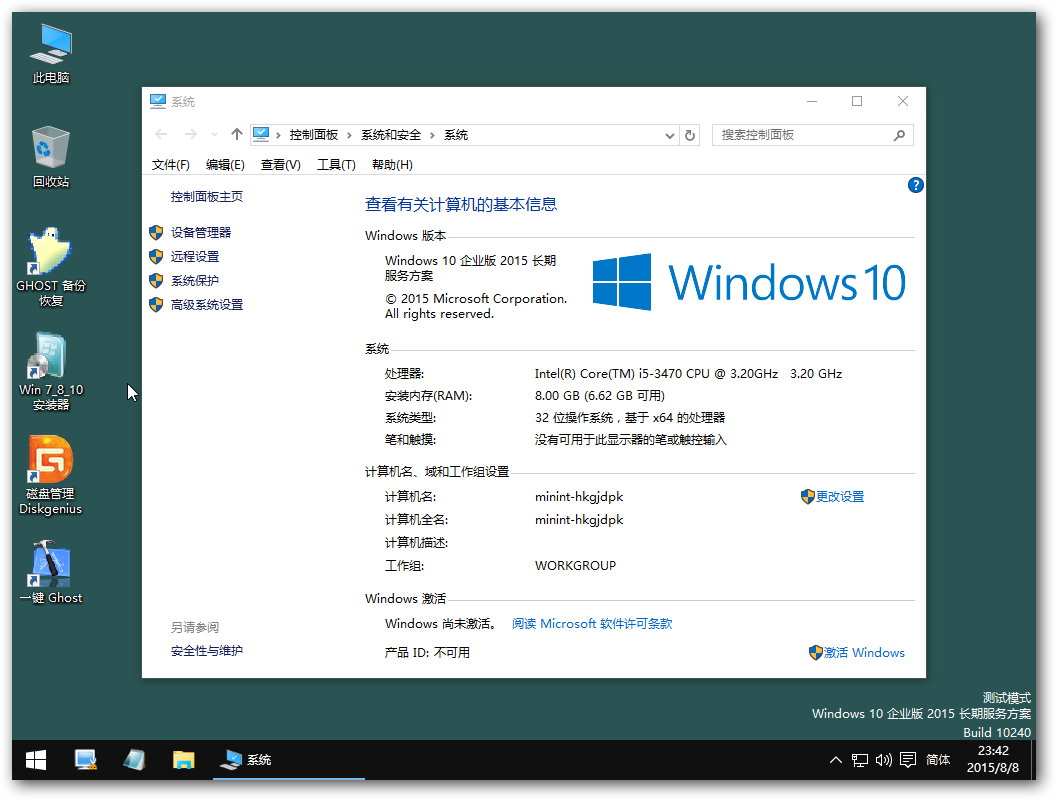Open File Explorer from the taskbar
Viewport: 1056px width, 800px height.
(183, 760)
